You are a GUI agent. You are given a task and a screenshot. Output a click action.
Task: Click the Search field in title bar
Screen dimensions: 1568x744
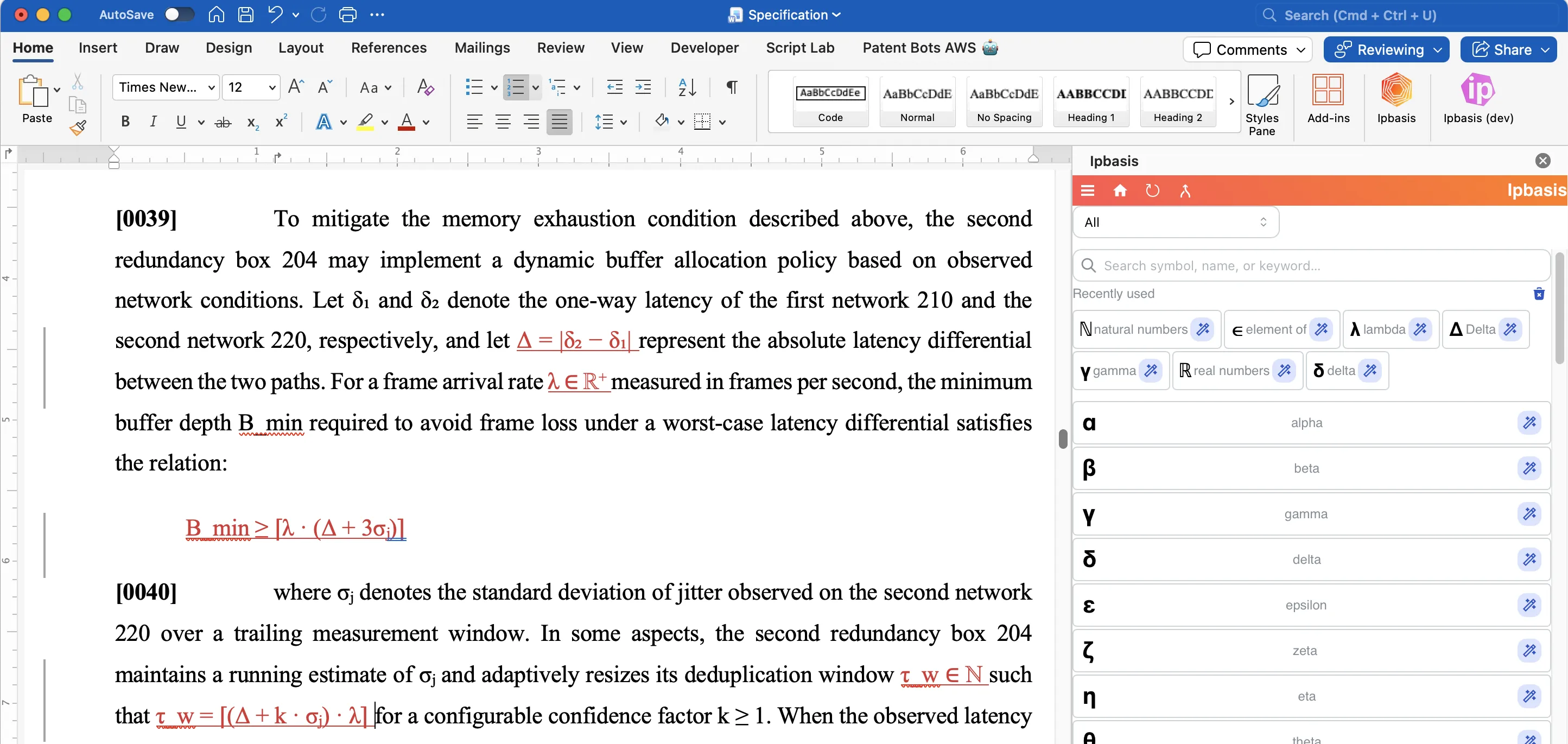coord(1406,15)
